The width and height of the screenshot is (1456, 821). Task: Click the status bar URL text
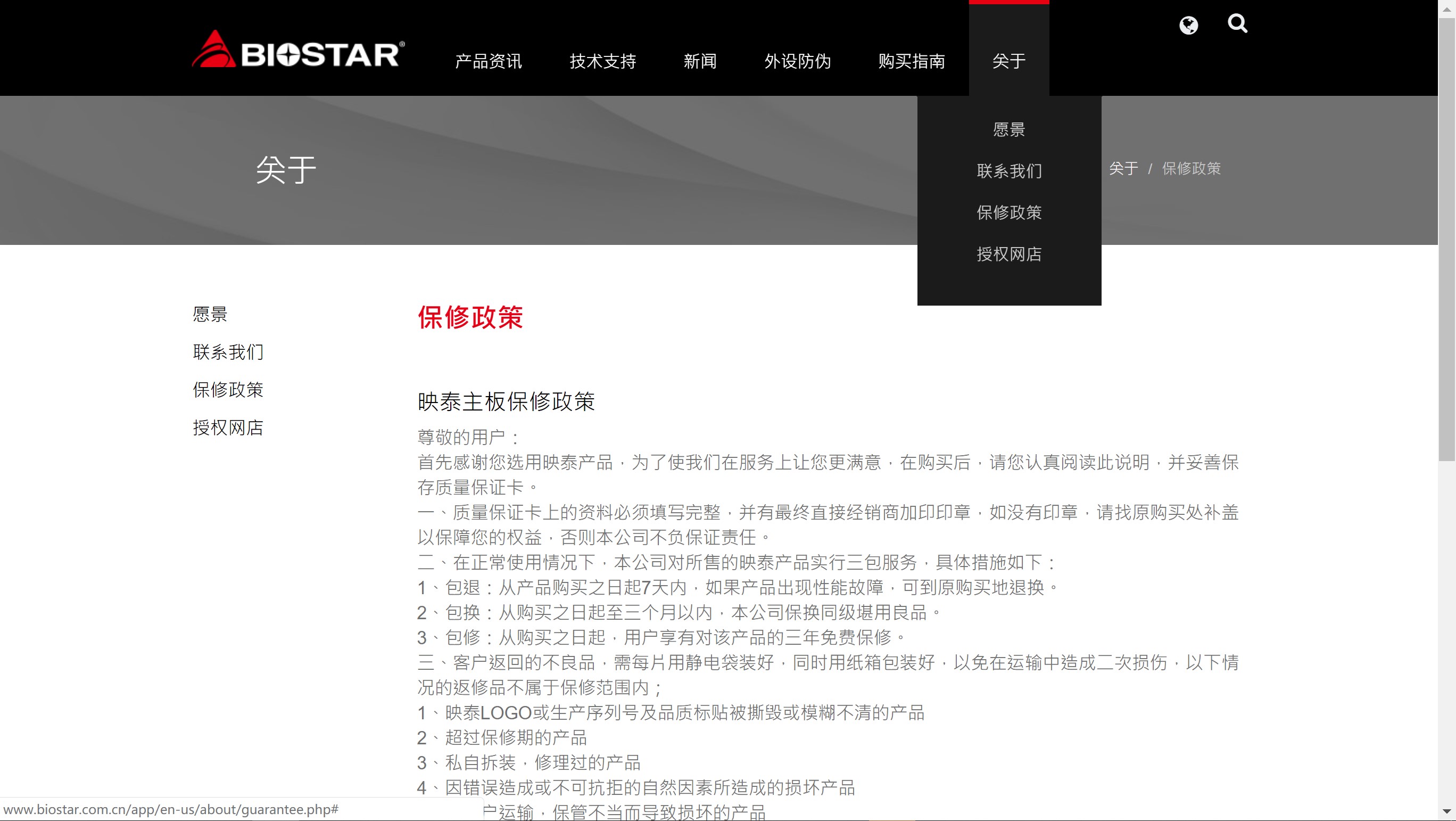tap(171, 809)
